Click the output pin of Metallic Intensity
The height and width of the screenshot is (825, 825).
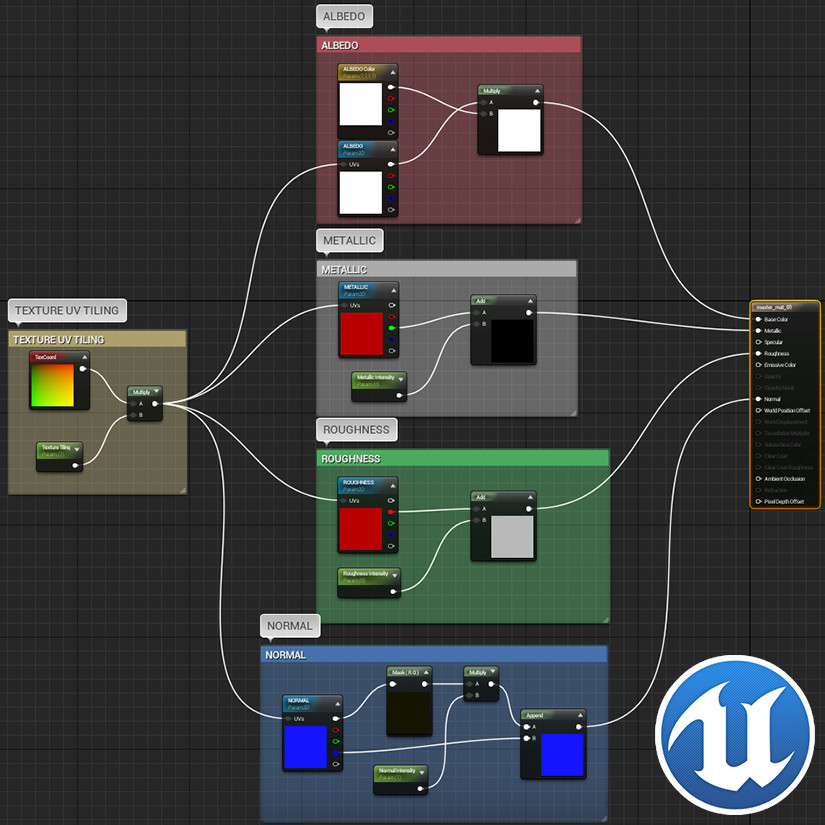[x=399, y=395]
